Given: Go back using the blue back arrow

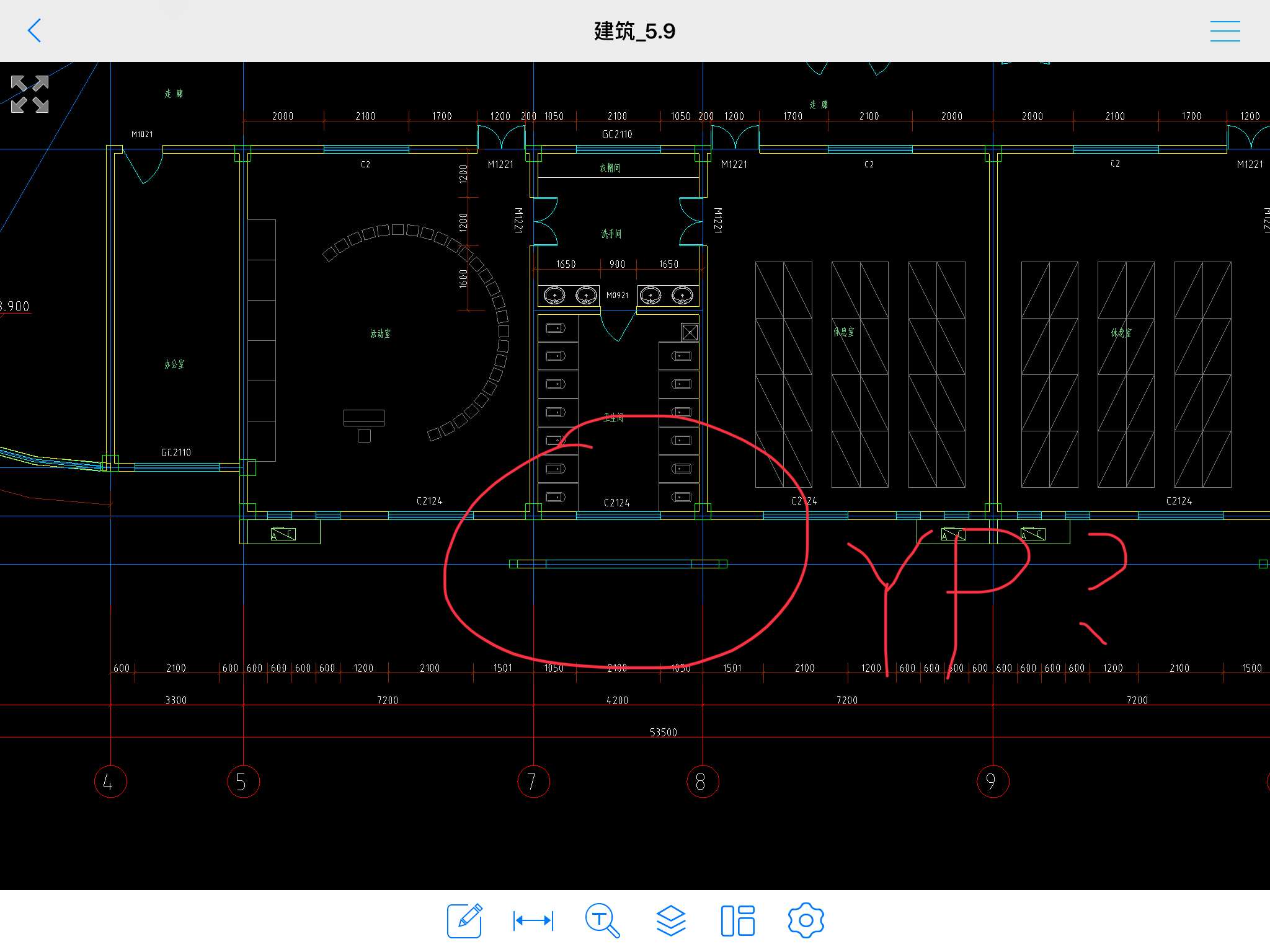Looking at the screenshot, I should click(35, 30).
